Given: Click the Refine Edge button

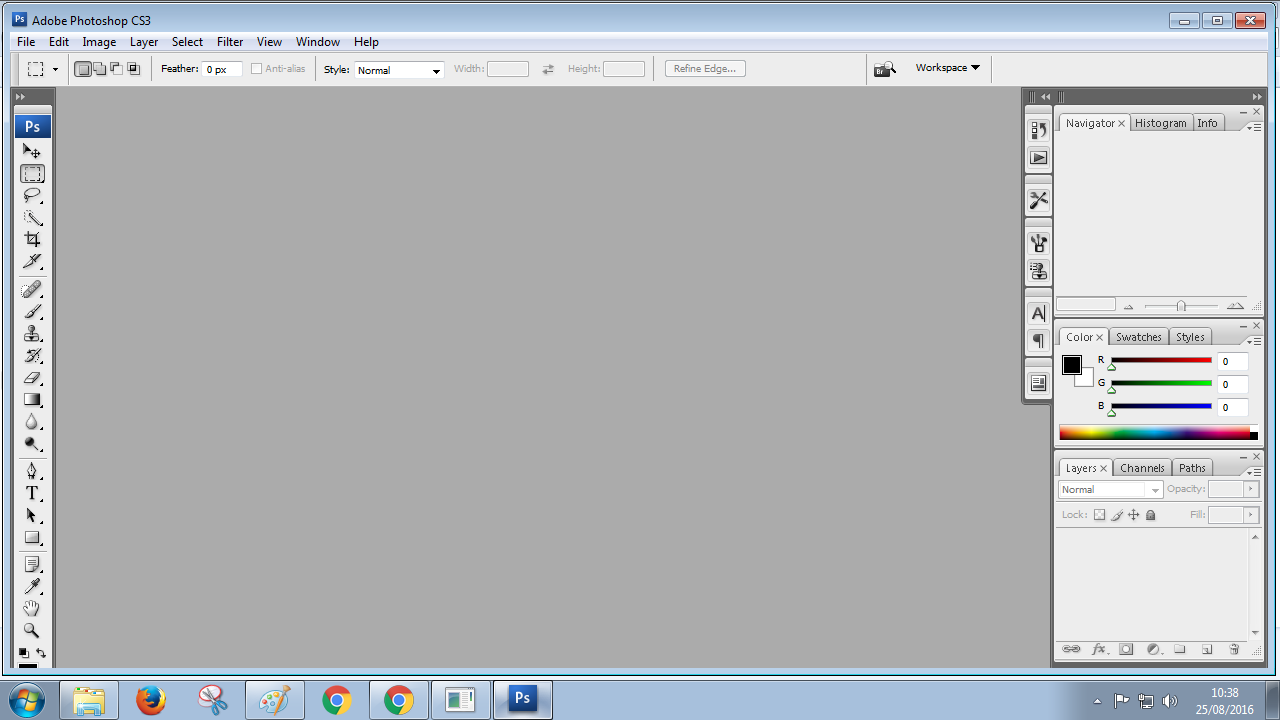Looking at the screenshot, I should [x=705, y=69].
